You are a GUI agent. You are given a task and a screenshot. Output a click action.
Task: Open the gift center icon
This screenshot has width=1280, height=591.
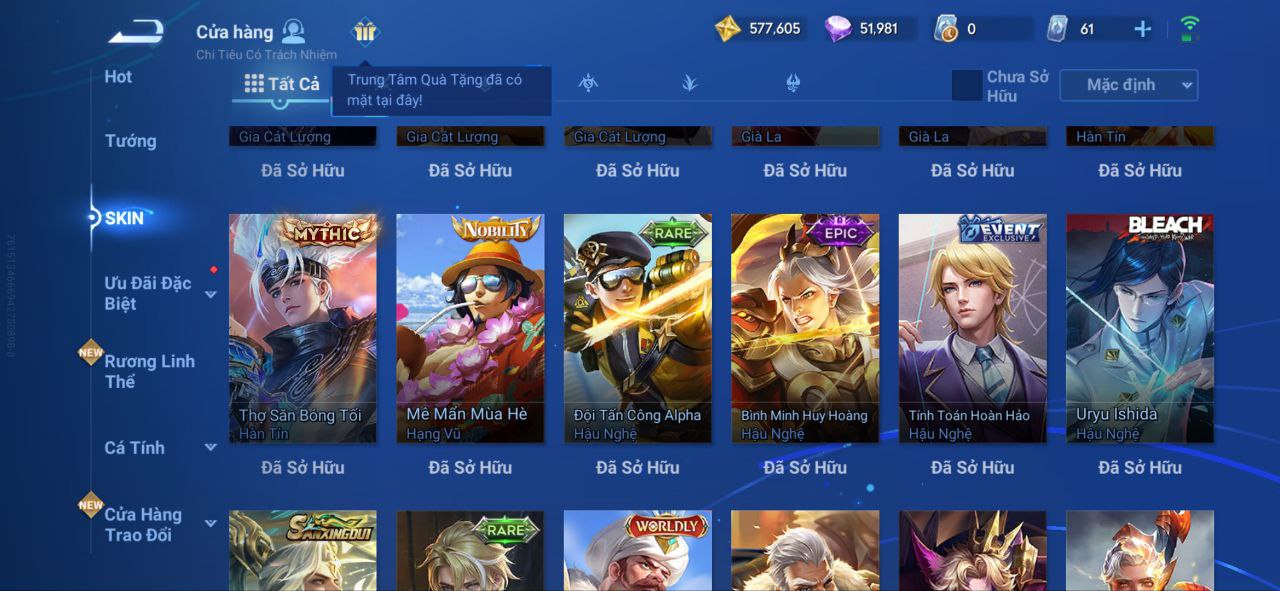click(365, 32)
